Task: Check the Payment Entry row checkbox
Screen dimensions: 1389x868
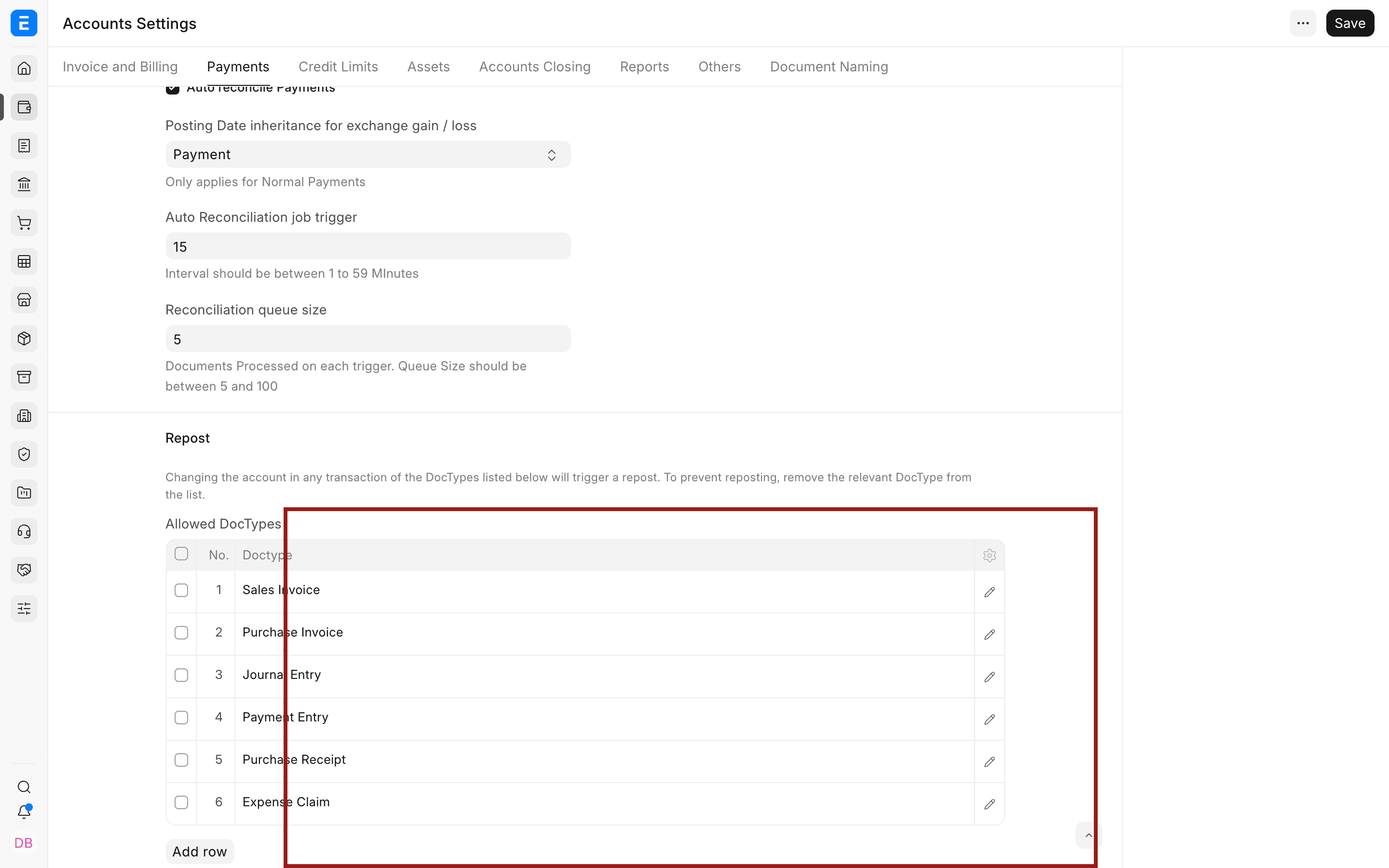Action: [181, 718]
